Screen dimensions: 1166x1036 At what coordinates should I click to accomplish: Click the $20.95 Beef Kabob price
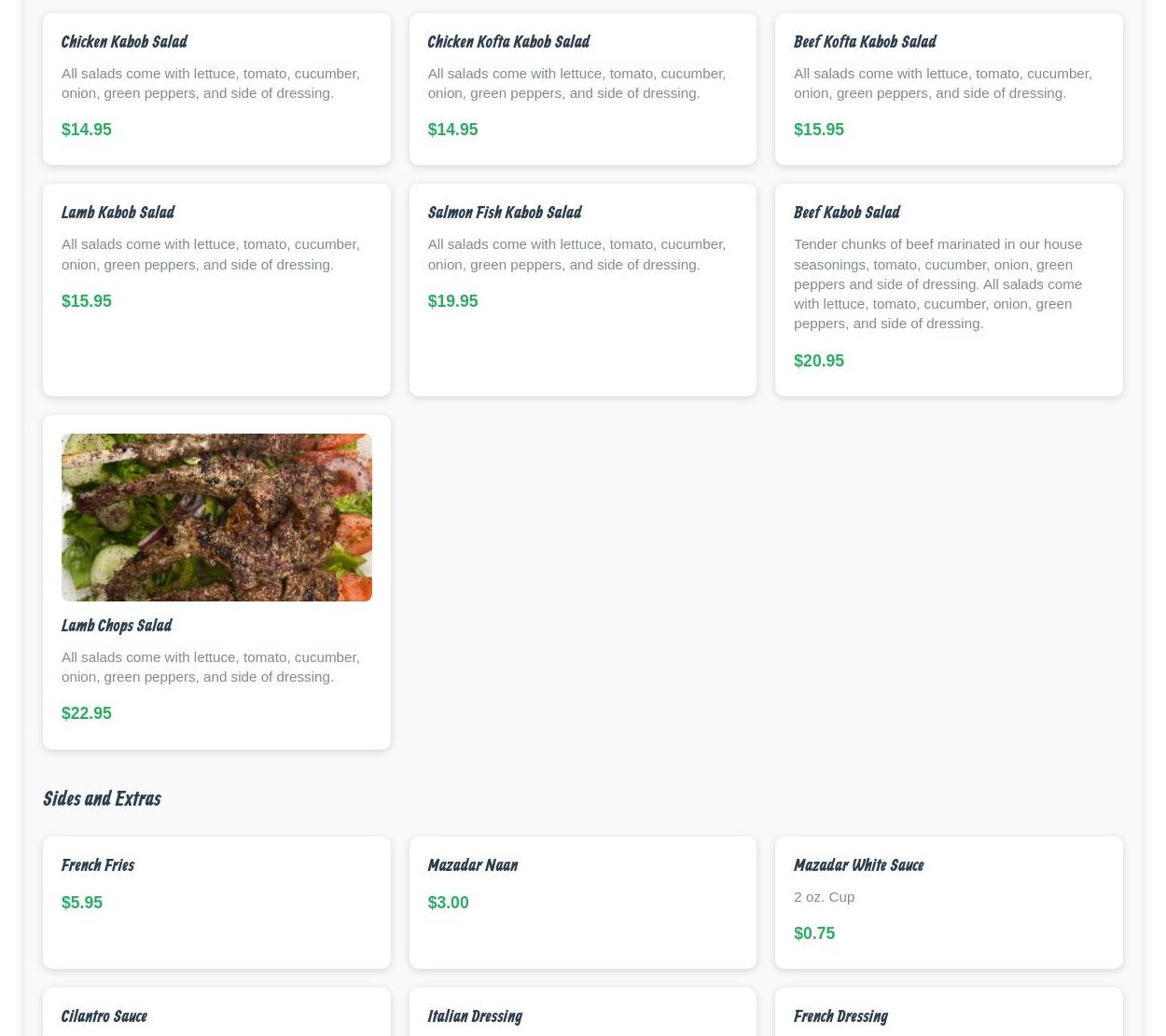819,361
